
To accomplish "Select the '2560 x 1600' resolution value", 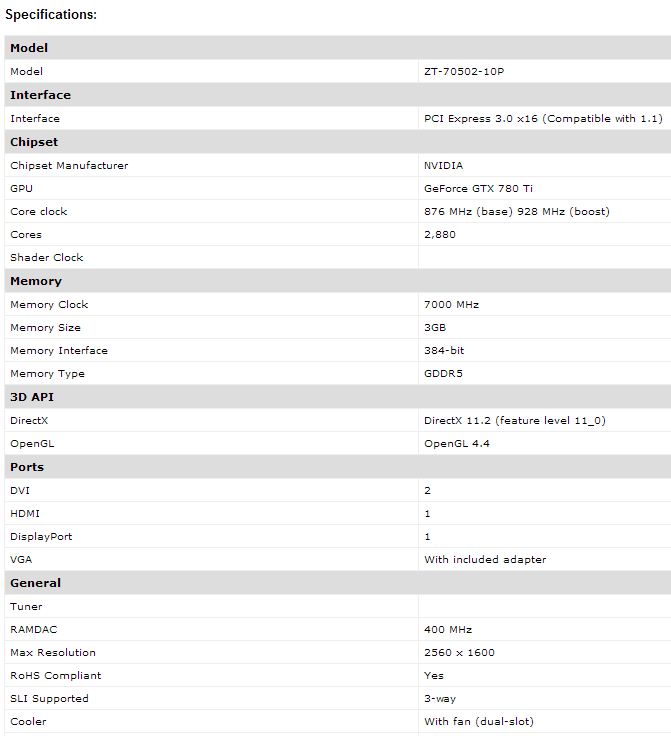I will coord(459,652).
